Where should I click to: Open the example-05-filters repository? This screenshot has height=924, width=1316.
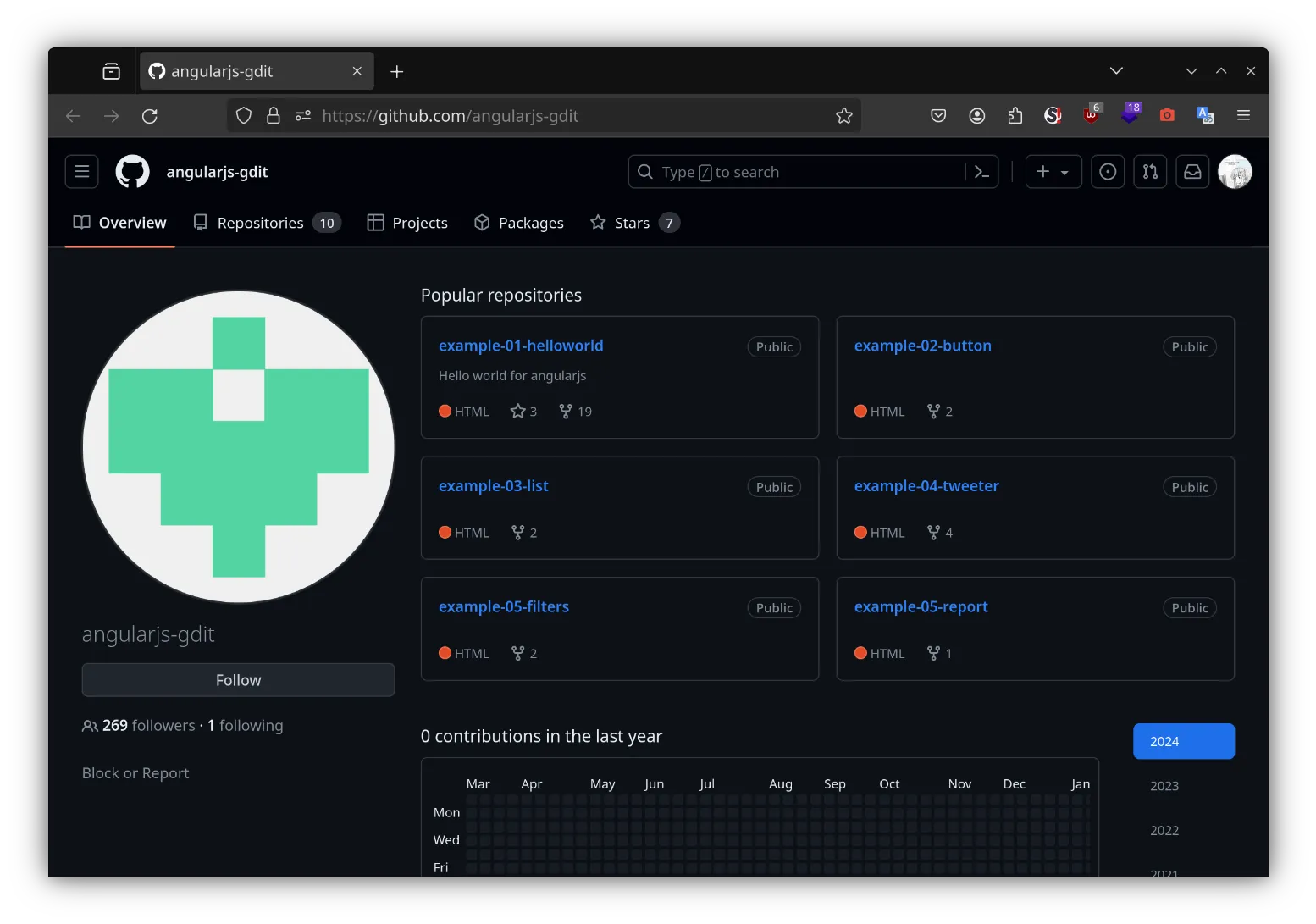pyautogui.click(x=504, y=607)
